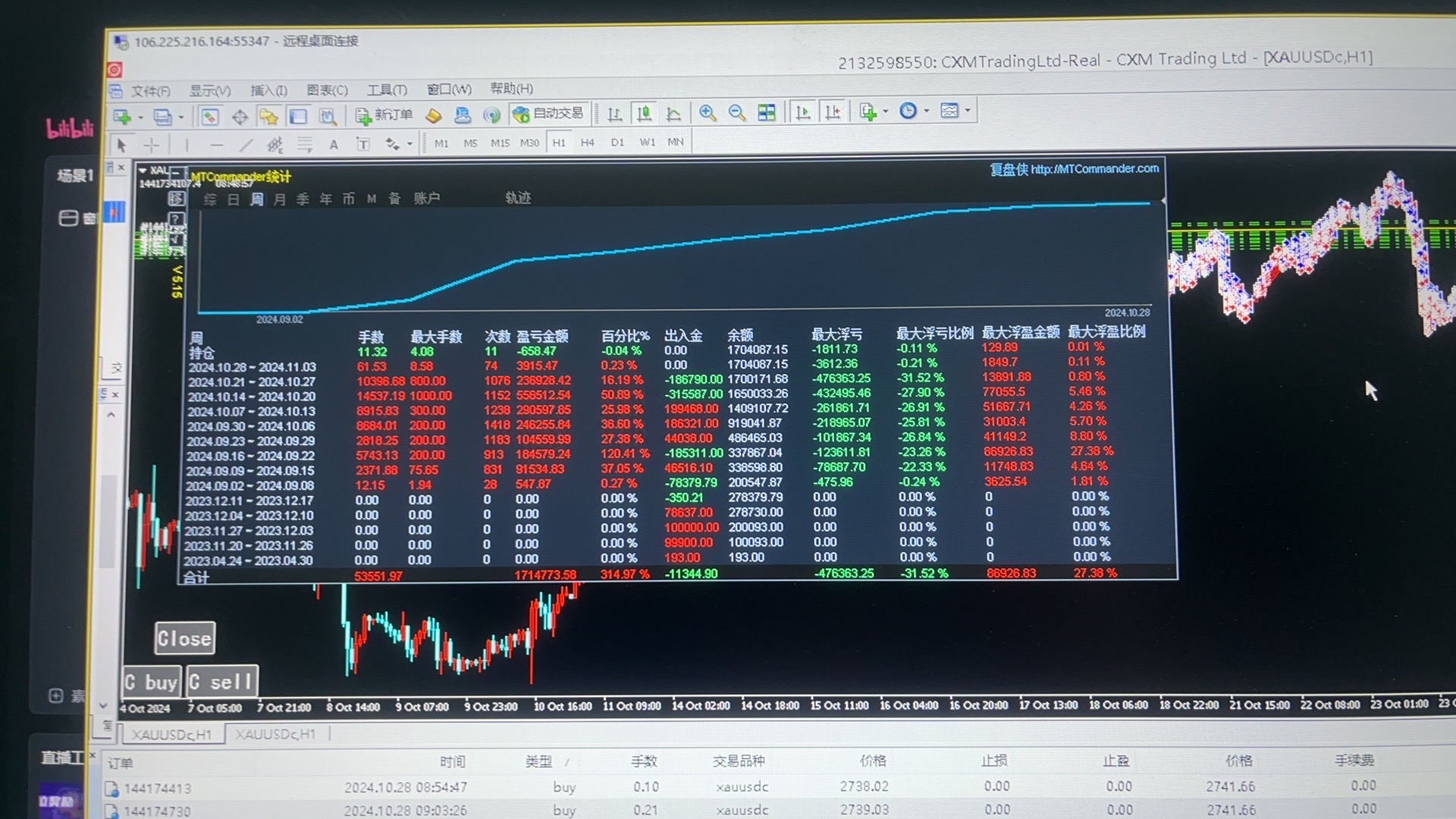
Task: Open the profiles dropdown arrow
Action: click(180, 118)
